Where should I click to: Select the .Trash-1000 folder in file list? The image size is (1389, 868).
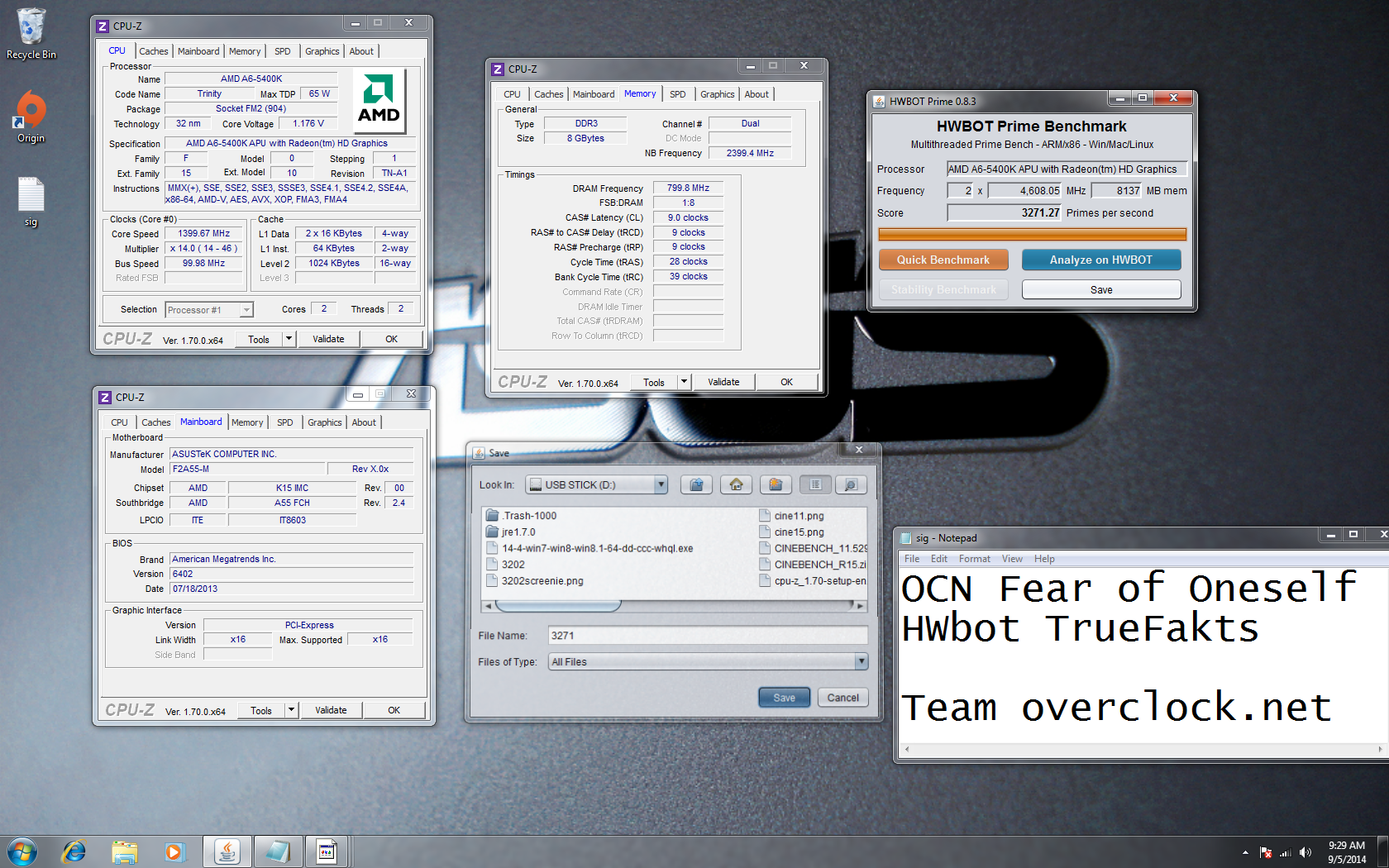(x=522, y=516)
